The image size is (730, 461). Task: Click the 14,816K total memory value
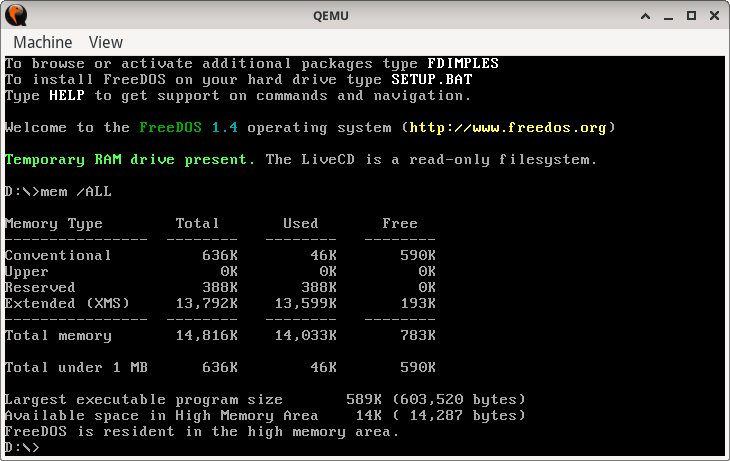pos(207,336)
